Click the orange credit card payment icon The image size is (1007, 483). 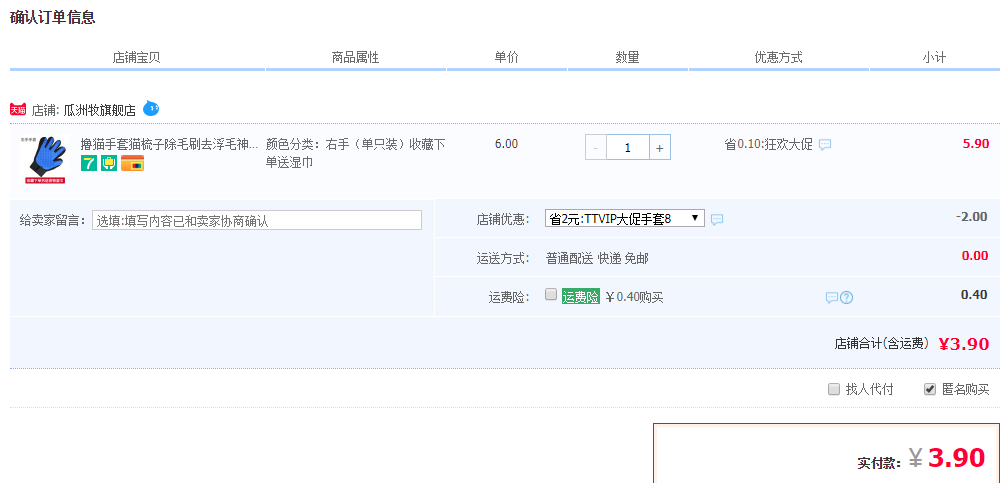132,163
